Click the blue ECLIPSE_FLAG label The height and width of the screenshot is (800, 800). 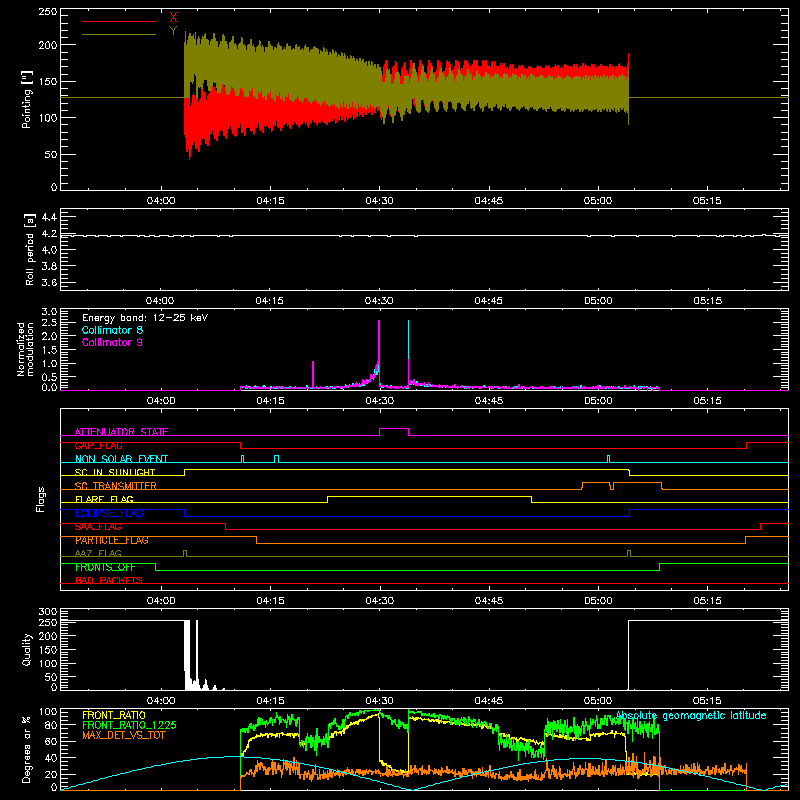tap(109, 513)
